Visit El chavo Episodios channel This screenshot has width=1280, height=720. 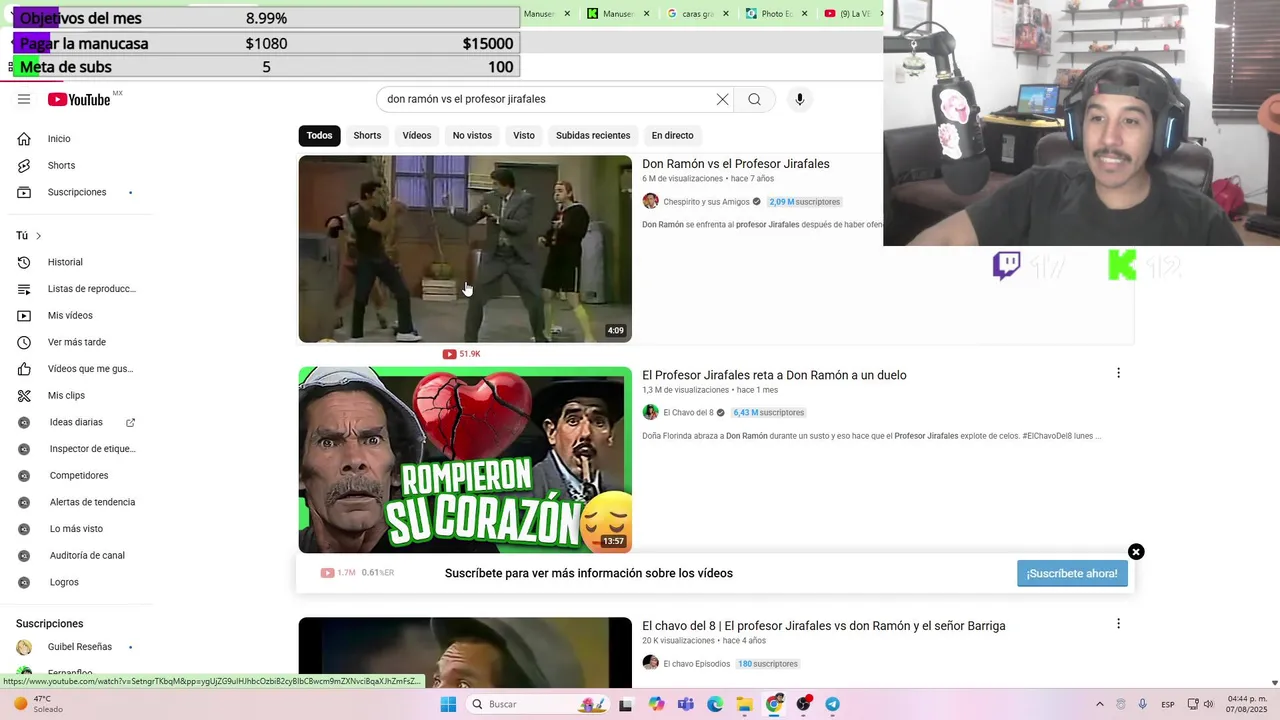(696, 663)
